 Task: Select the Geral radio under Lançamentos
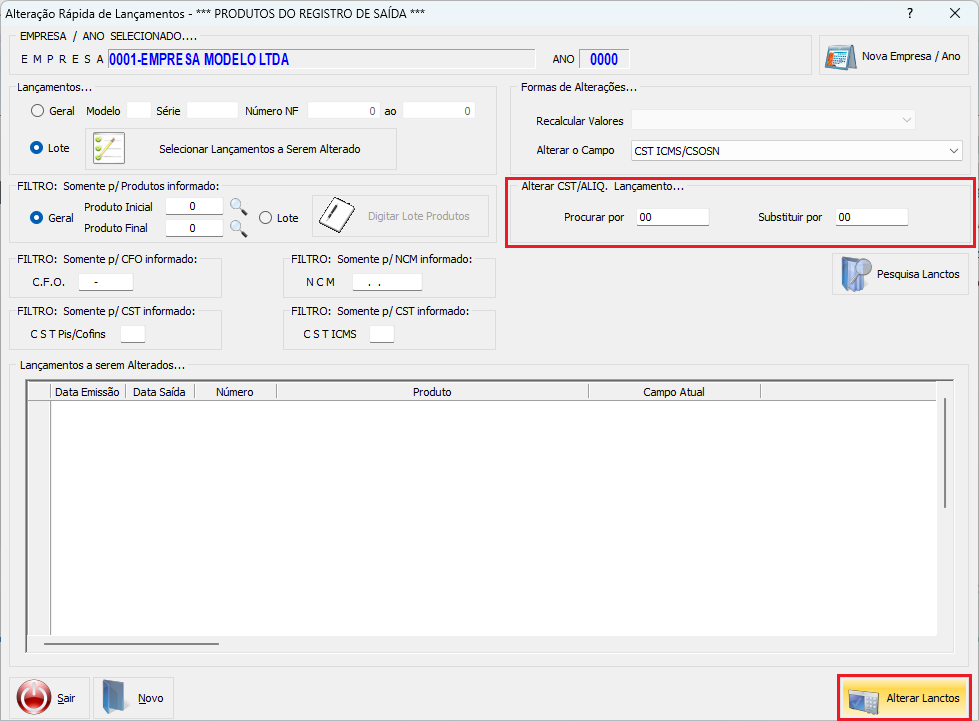coord(37,110)
